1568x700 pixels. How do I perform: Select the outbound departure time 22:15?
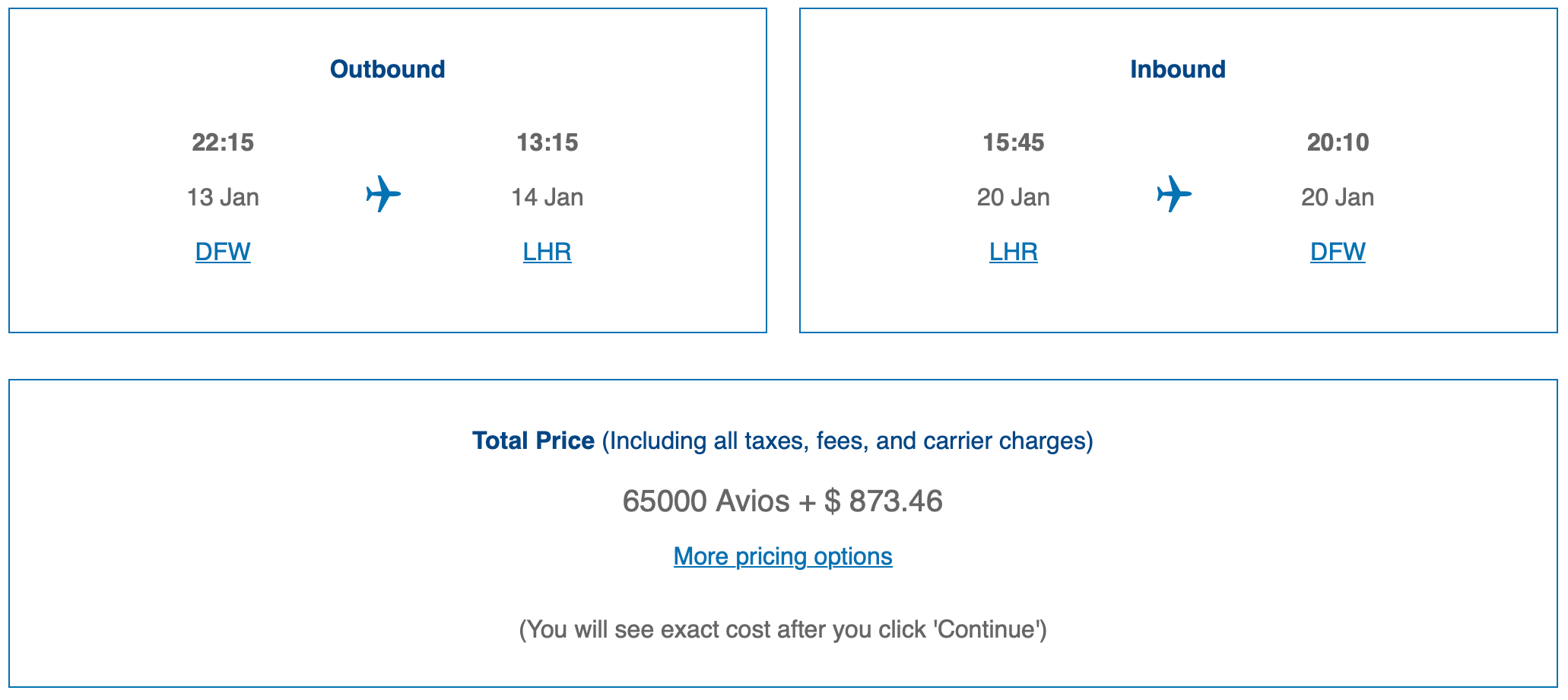[223, 142]
